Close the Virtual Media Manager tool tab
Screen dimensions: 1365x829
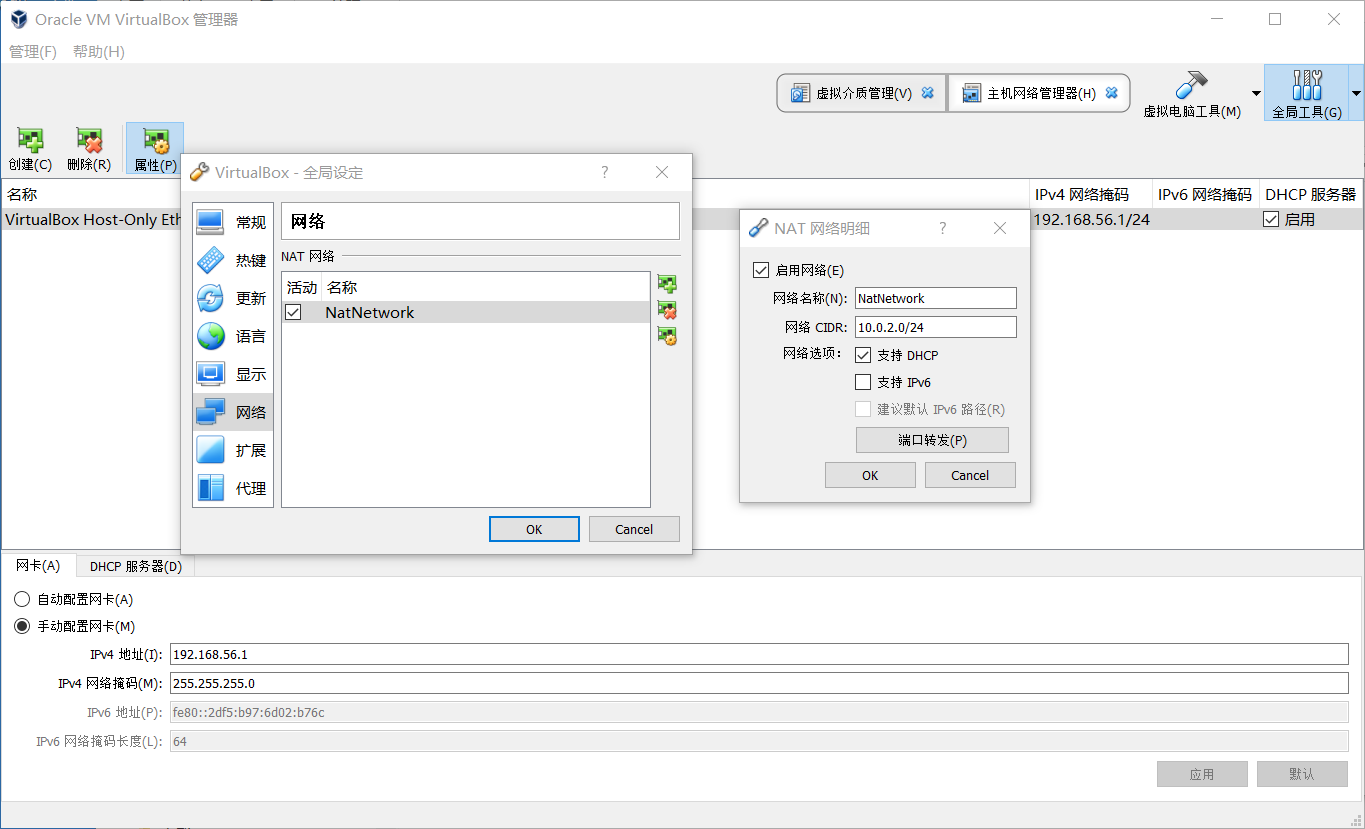pyautogui.click(x=928, y=93)
